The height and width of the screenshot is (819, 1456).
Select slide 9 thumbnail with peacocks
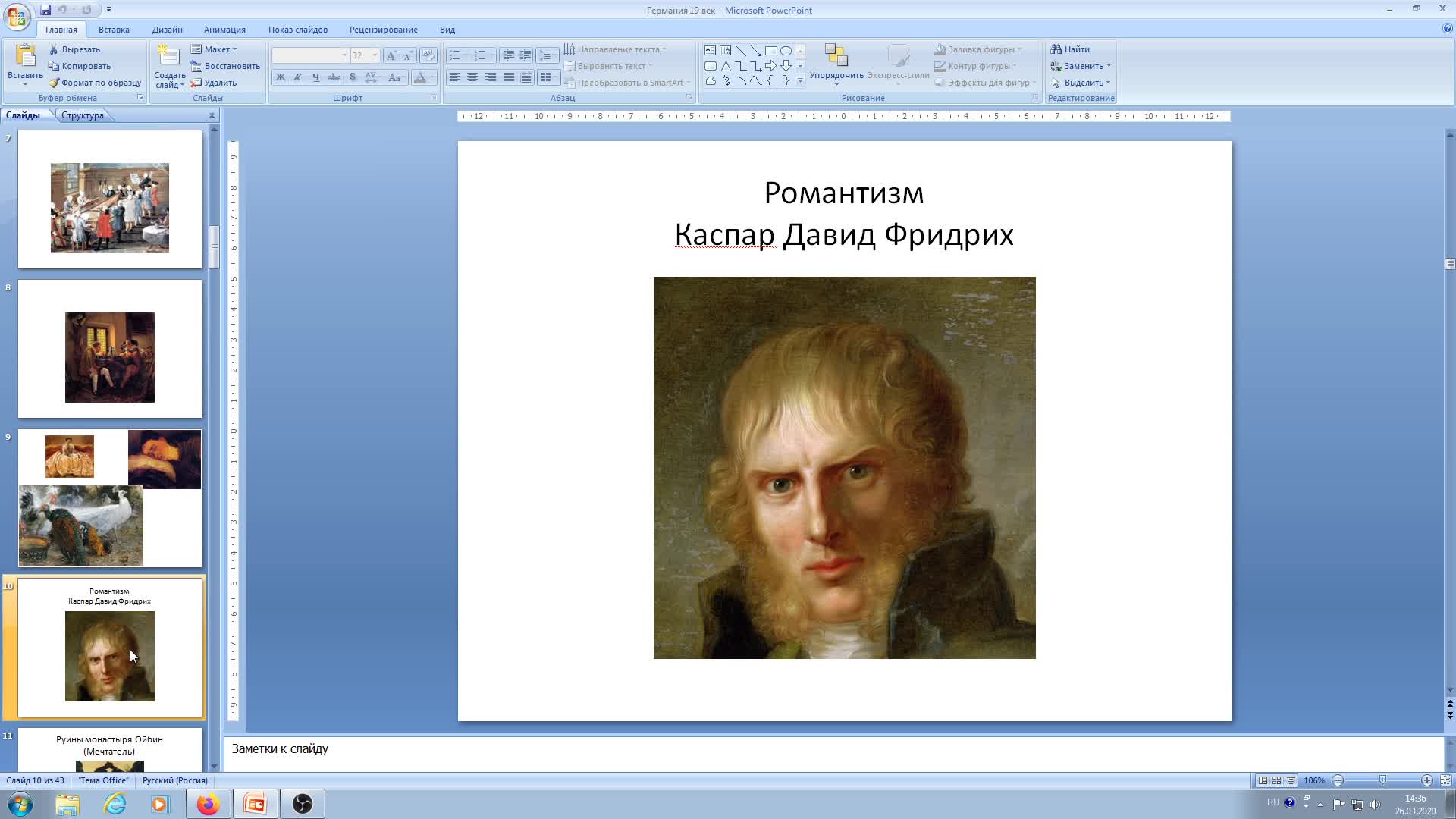click(x=110, y=498)
